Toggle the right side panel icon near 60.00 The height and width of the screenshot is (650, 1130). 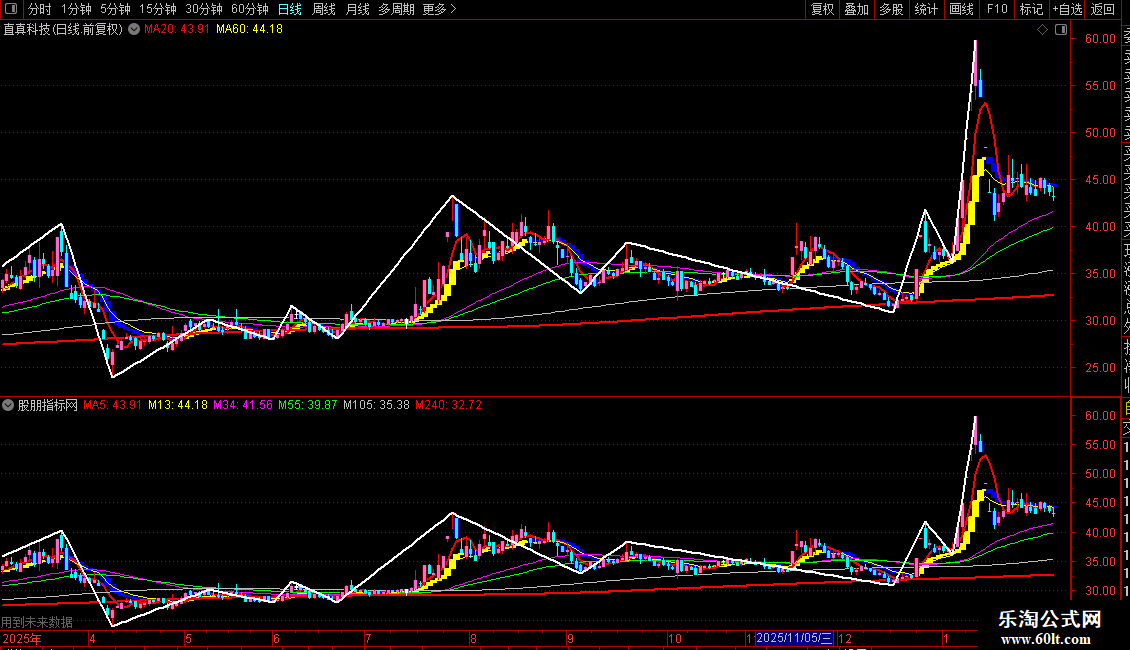pos(1061,30)
